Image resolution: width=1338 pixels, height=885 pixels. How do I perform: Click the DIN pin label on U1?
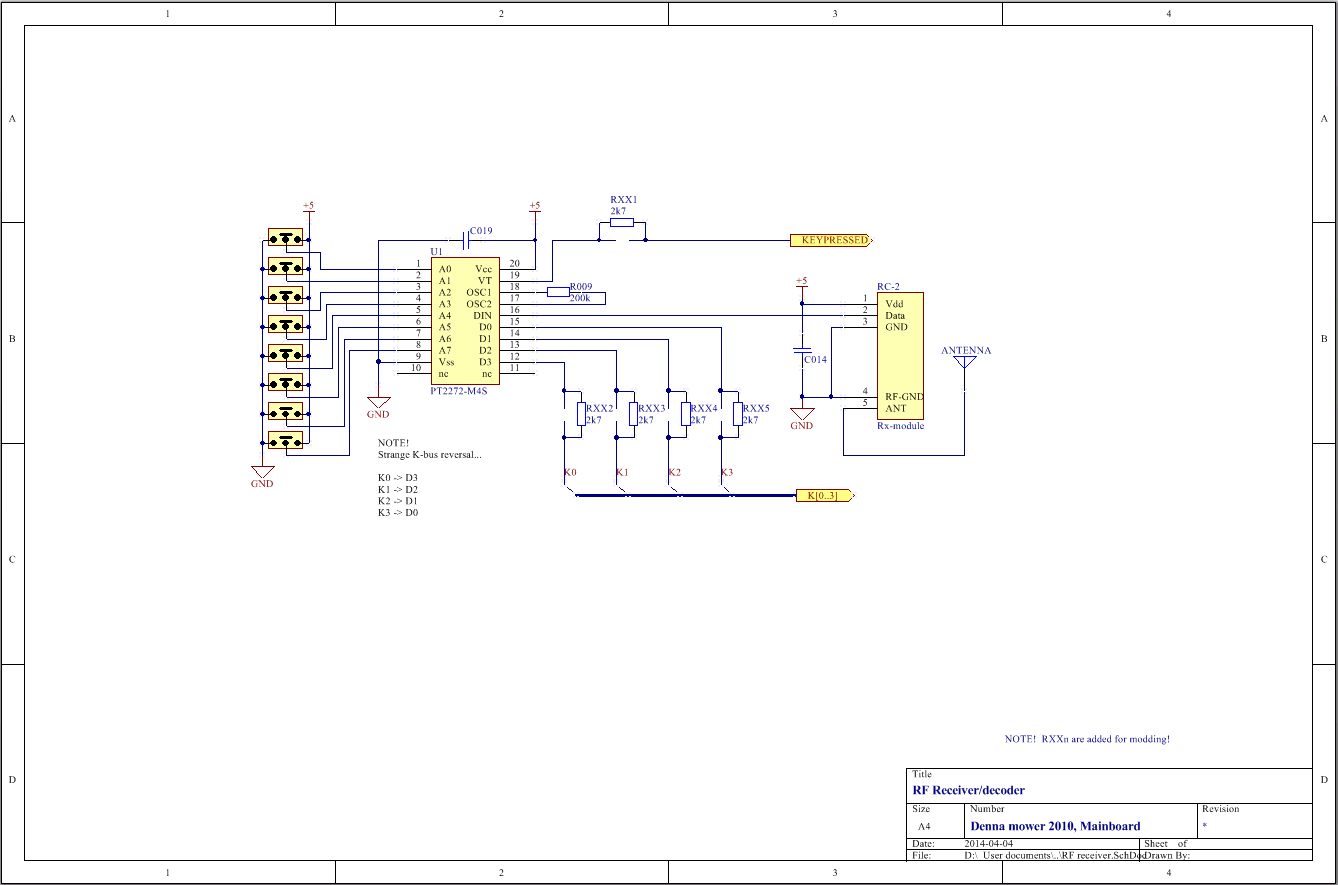(483, 315)
